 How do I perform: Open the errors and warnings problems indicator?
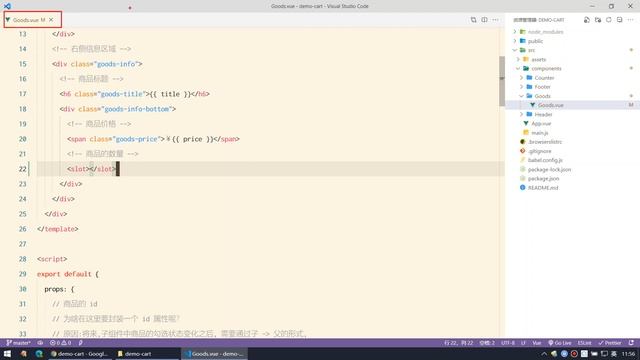pos(60,343)
